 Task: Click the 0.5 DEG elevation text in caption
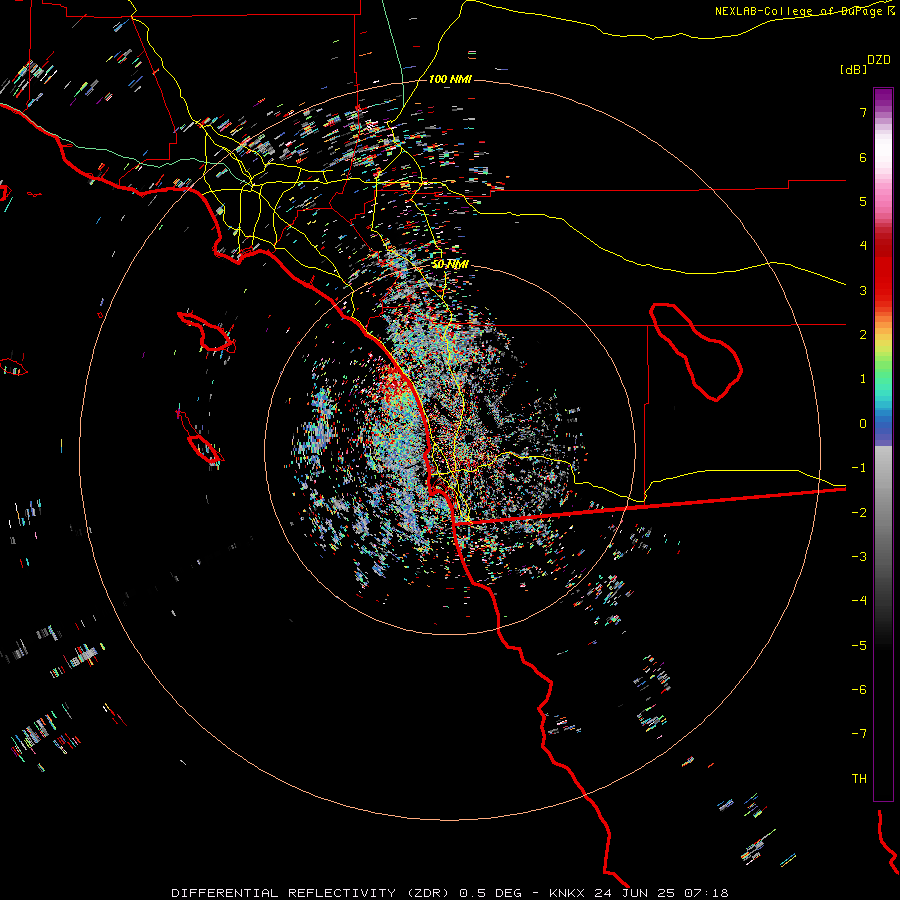[490, 893]
